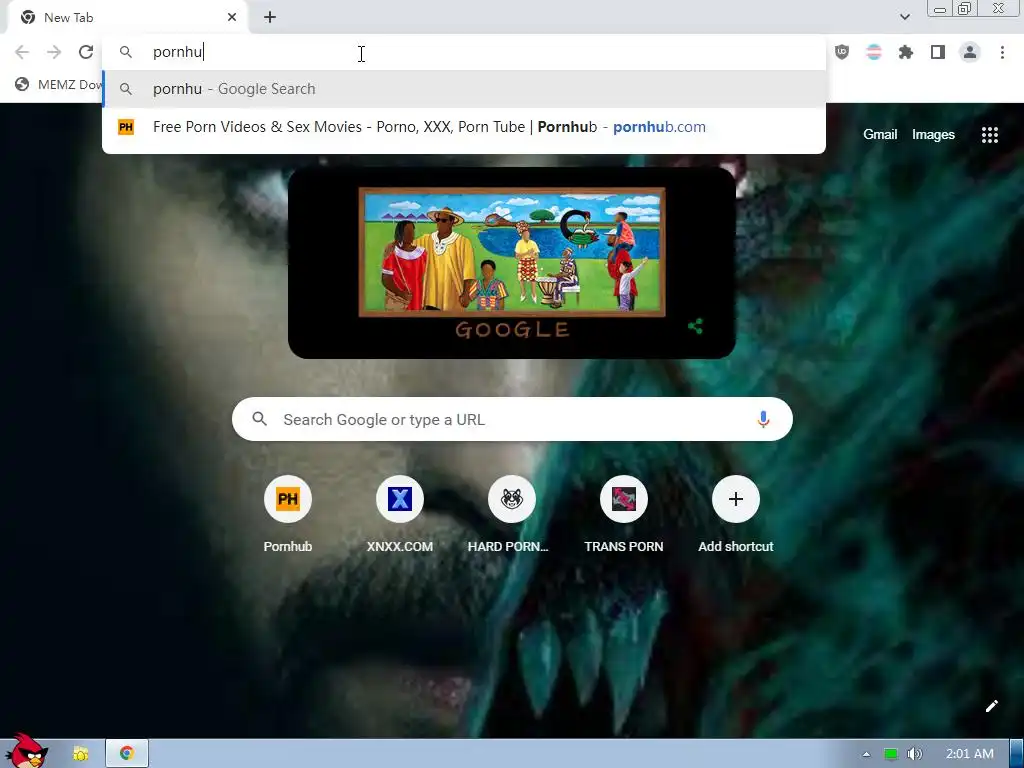The width and height of the screenshot is (1024, 768).
Task: Click the green tray status icon
Action: tap(890, 754)
